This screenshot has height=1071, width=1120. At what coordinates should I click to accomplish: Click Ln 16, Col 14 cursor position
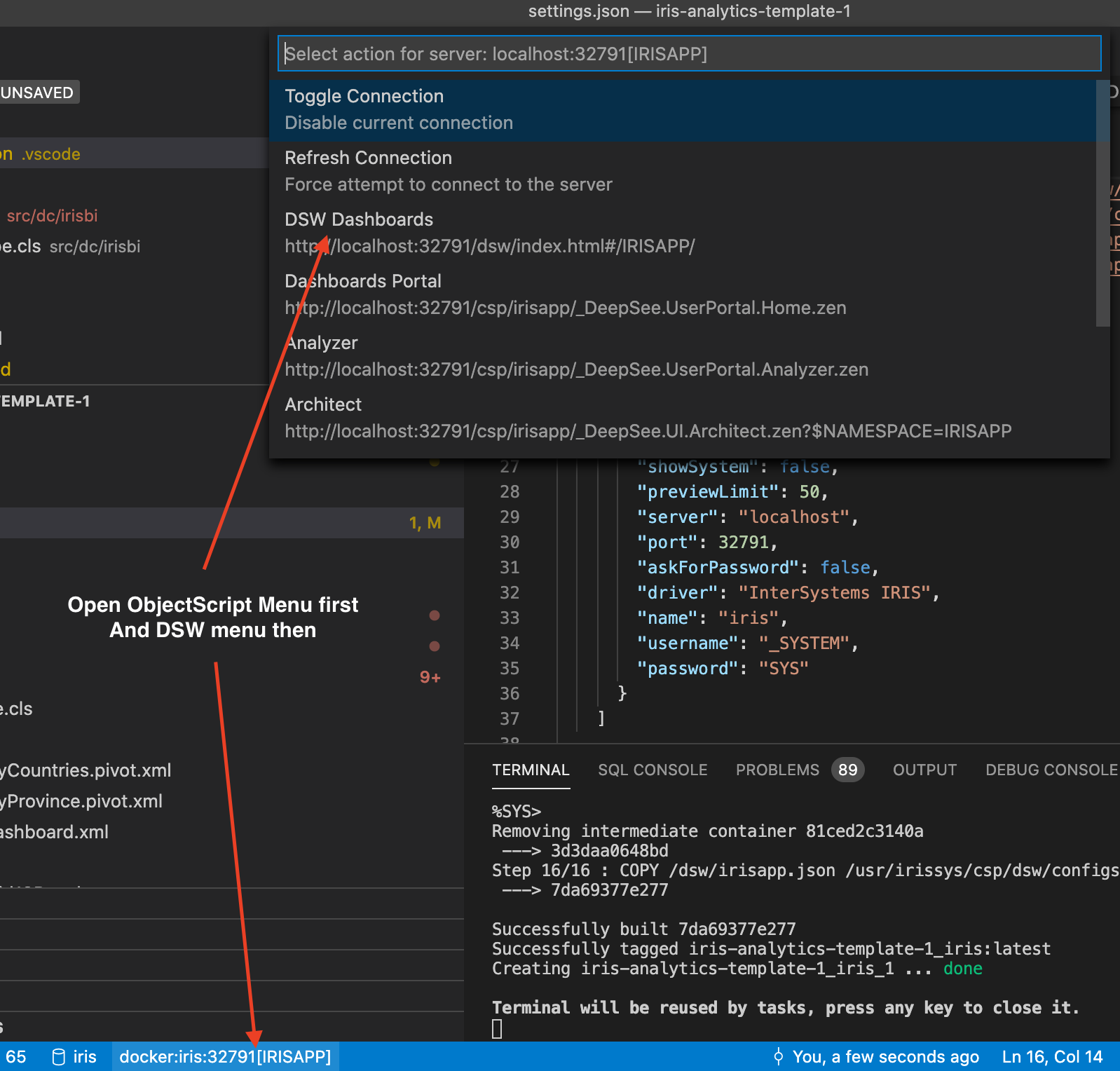(x=1052, y=1056)
